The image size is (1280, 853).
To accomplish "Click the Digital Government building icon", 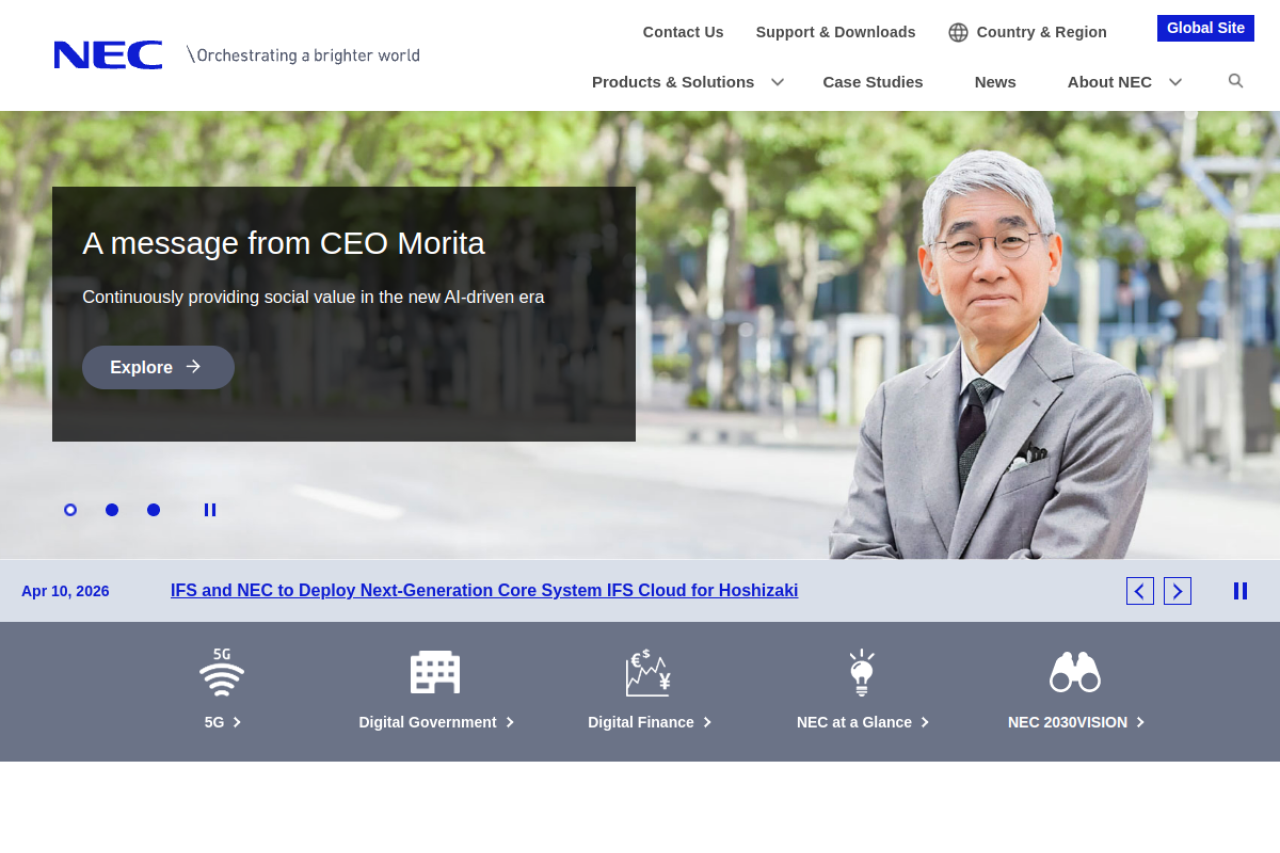I will coord(435,672).
